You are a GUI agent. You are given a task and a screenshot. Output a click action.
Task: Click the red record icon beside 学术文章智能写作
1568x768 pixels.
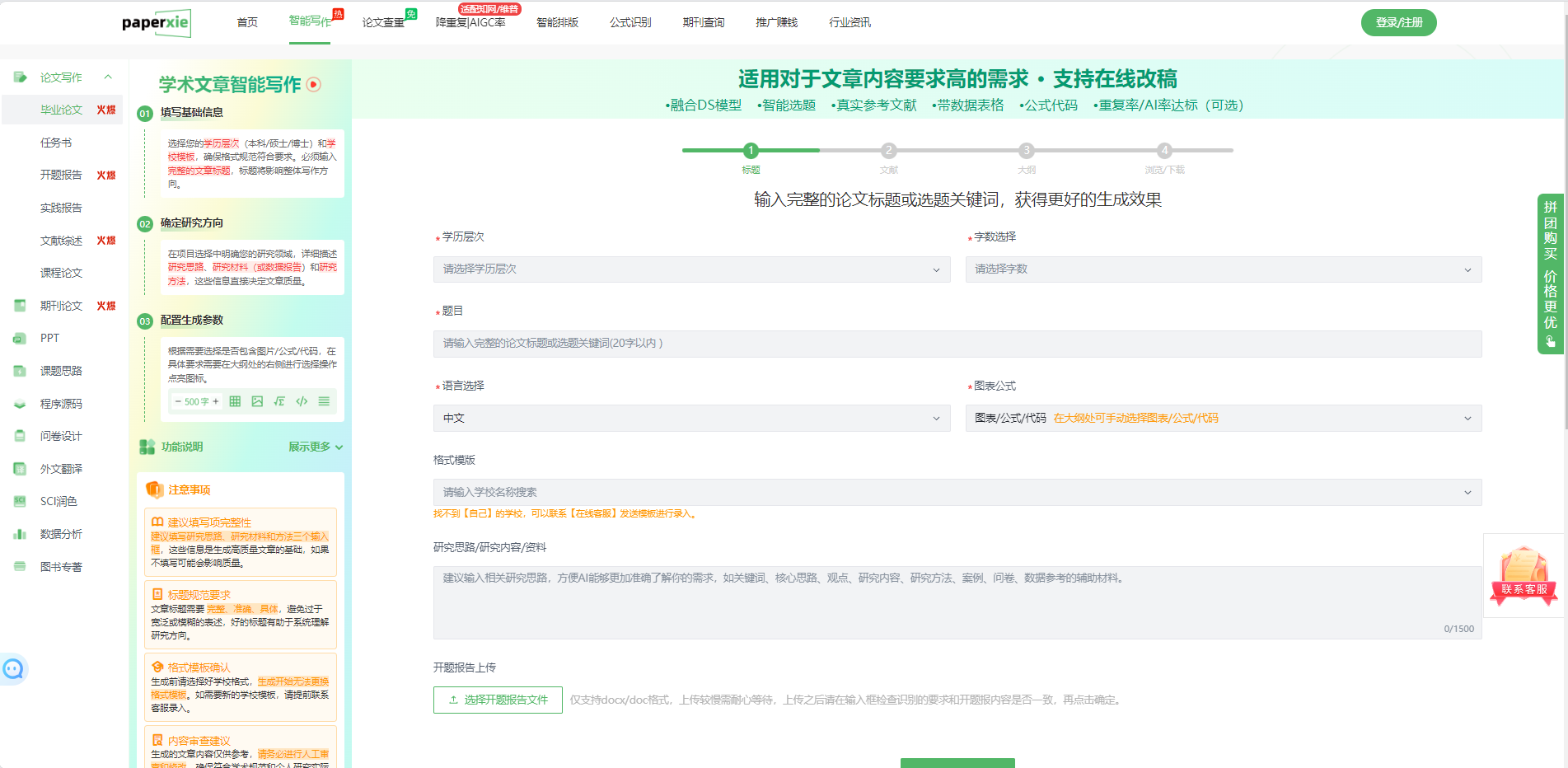(x=314, y=84)
